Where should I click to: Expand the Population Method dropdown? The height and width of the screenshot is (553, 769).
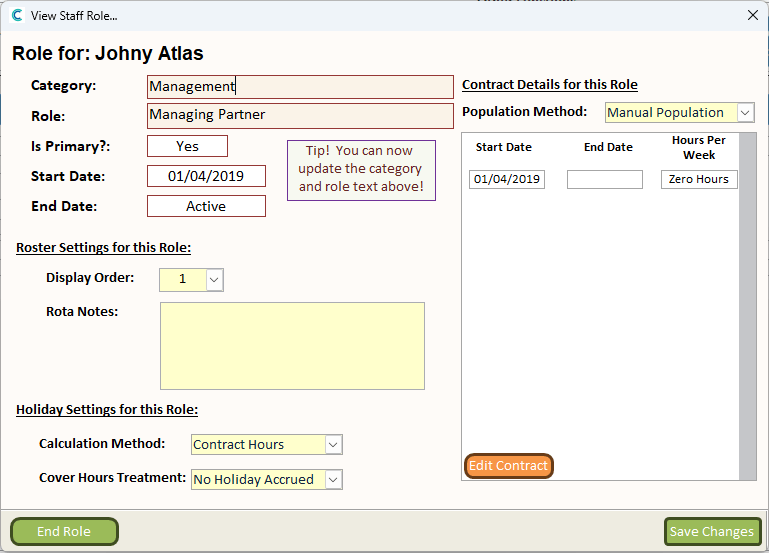(745, 113)
